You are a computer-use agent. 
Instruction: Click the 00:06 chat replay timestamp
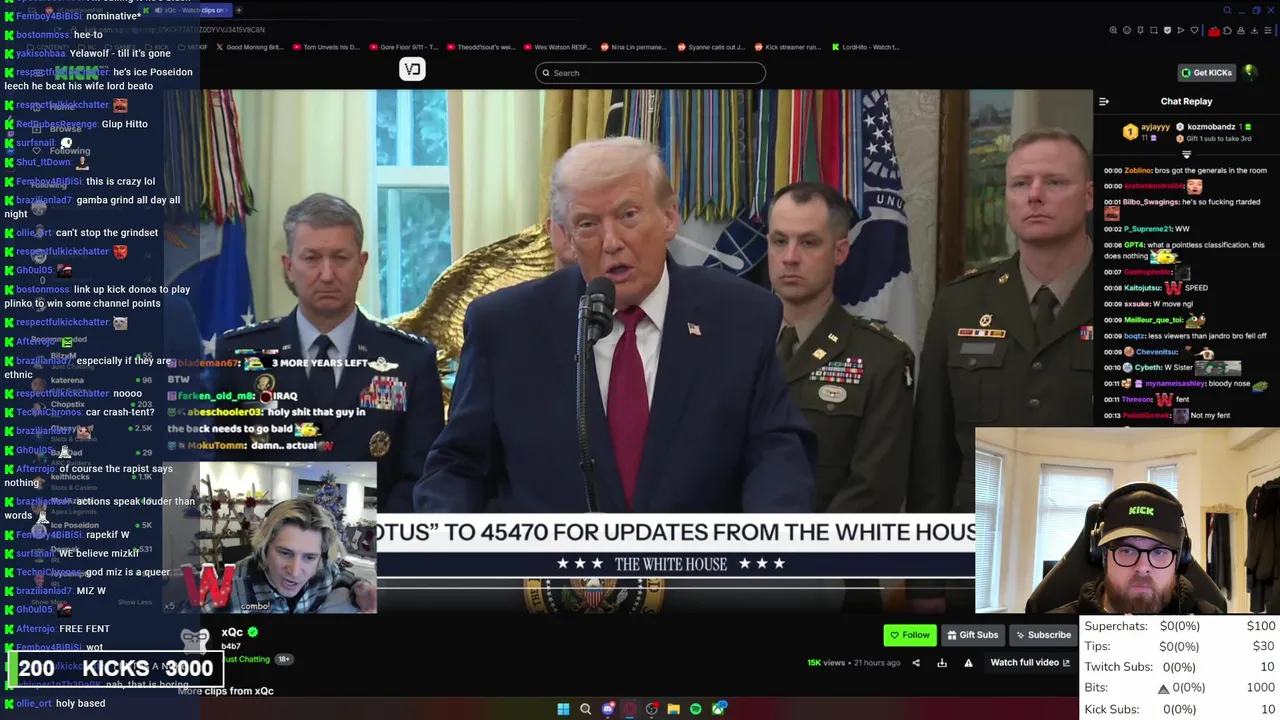coord(1113,245)
